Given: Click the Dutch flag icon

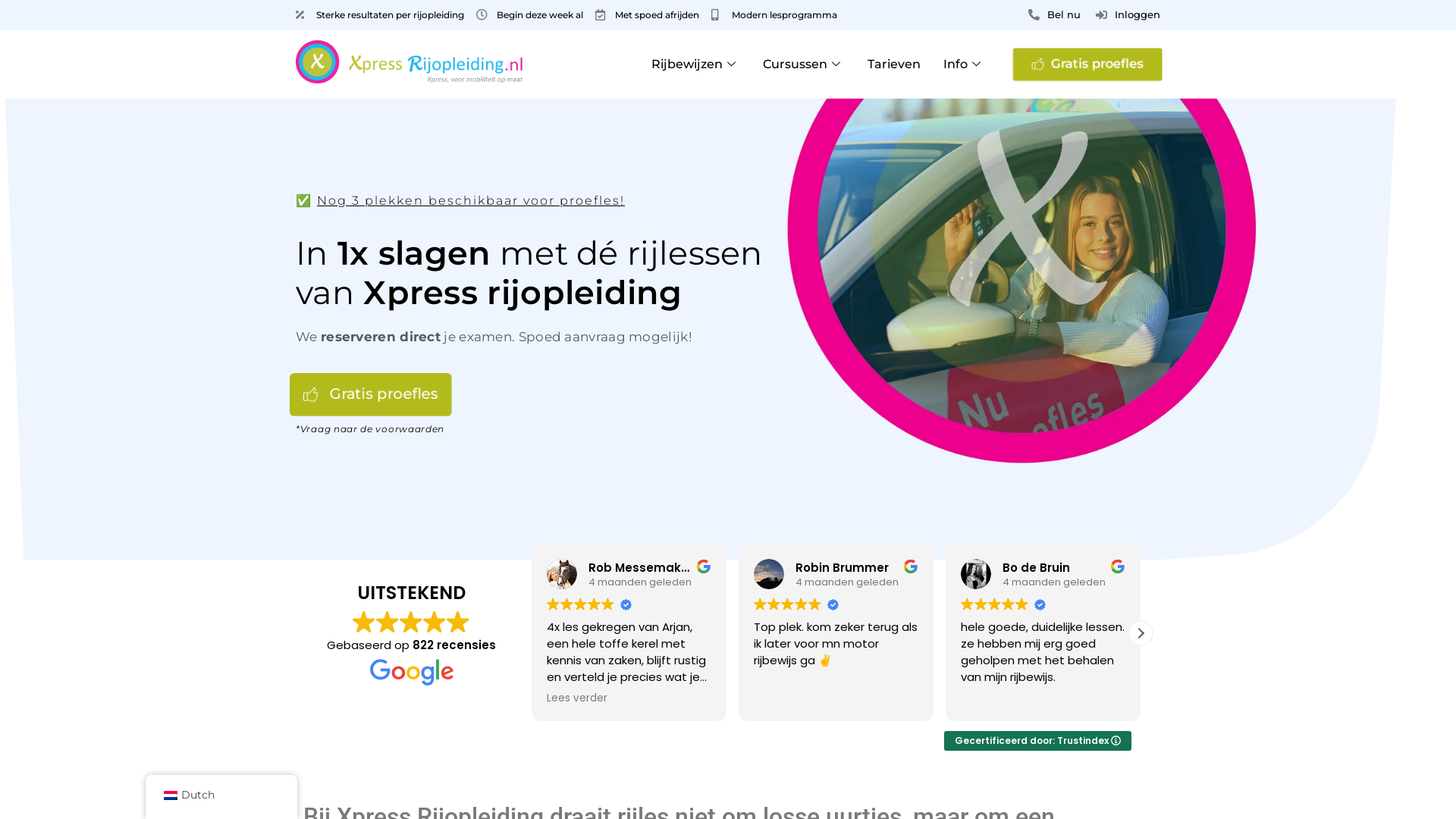Looking at the screenshot, I should [171, 795].
